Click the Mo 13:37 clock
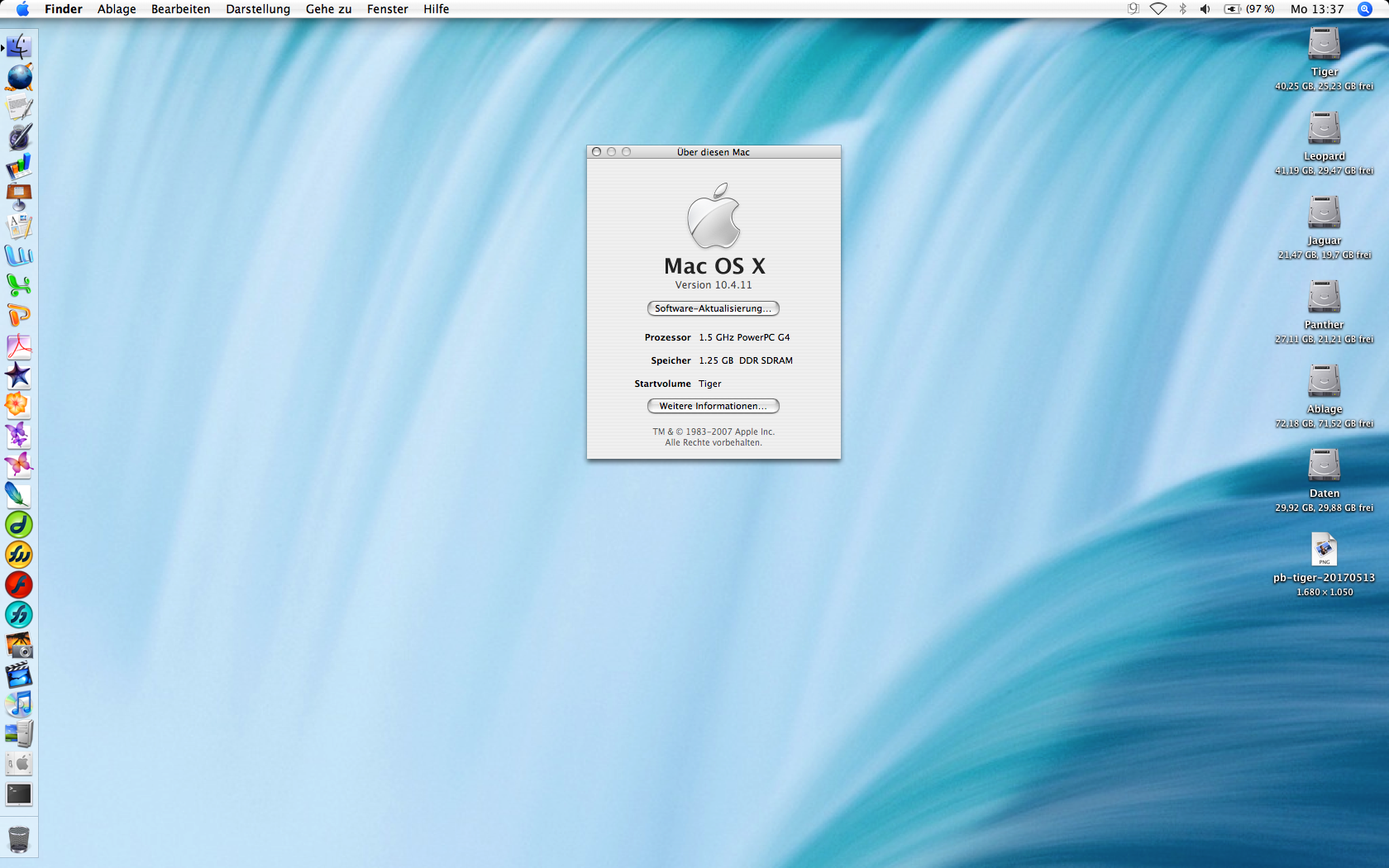This screenshot has height=868, width=1389. [1317, 9]
